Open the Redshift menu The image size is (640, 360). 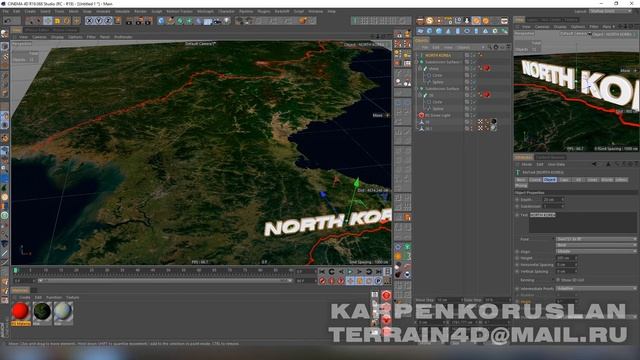(x=282, y=11)
